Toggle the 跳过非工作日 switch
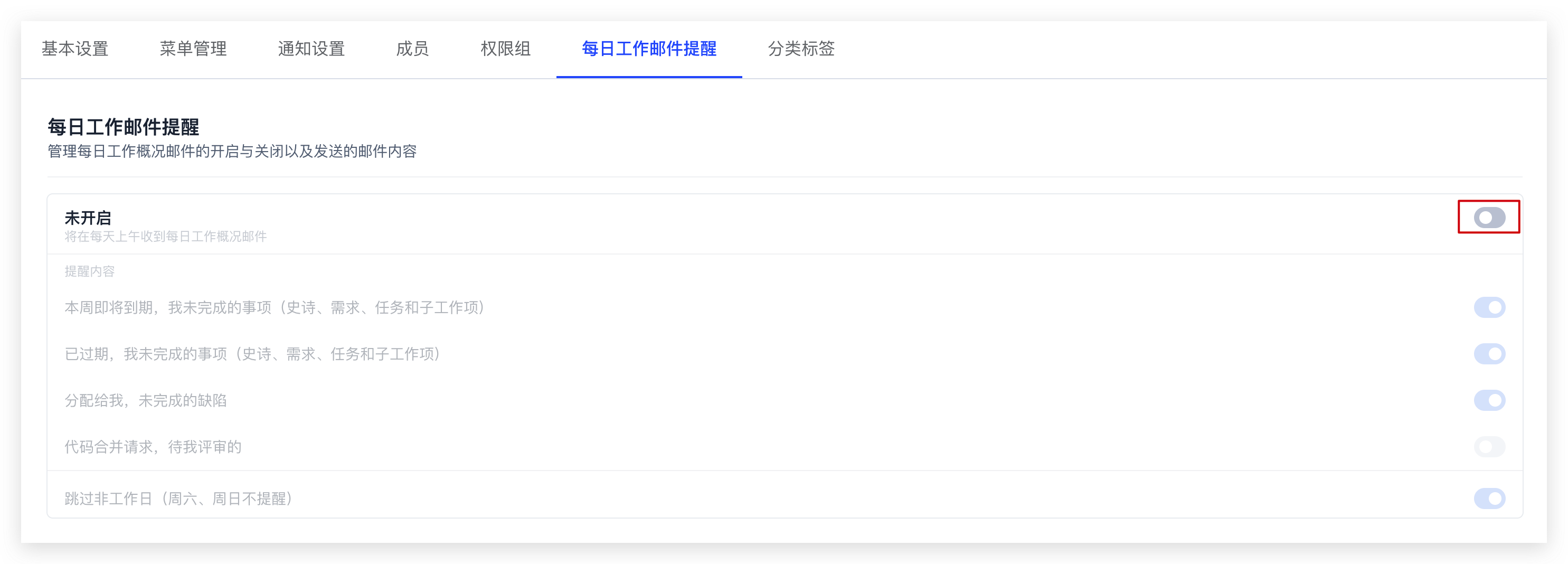 click(x=1489, y=499)
